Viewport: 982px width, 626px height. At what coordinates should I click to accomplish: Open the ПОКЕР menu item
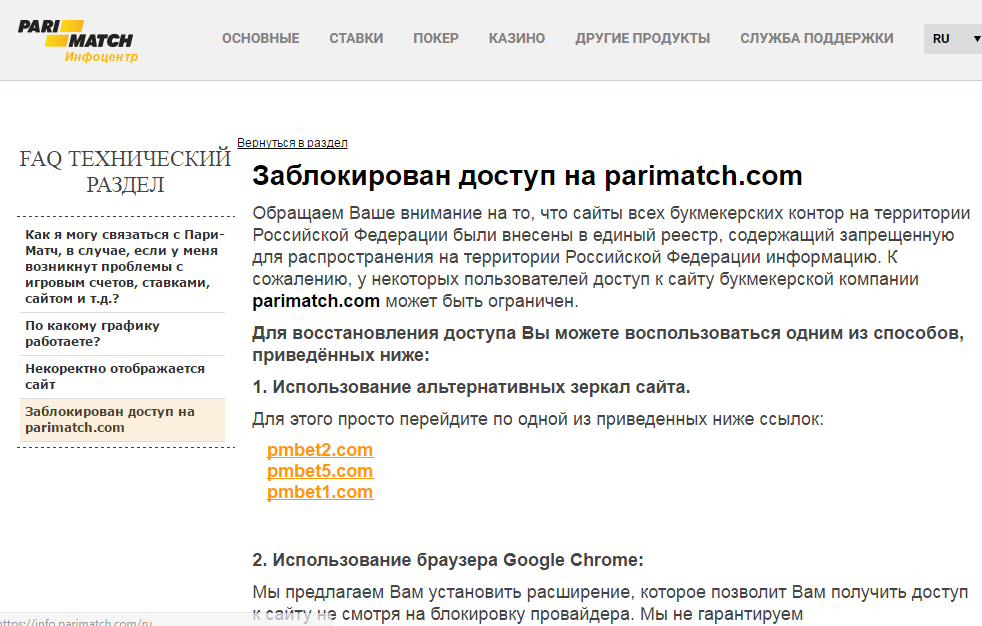tap(436, 39)
